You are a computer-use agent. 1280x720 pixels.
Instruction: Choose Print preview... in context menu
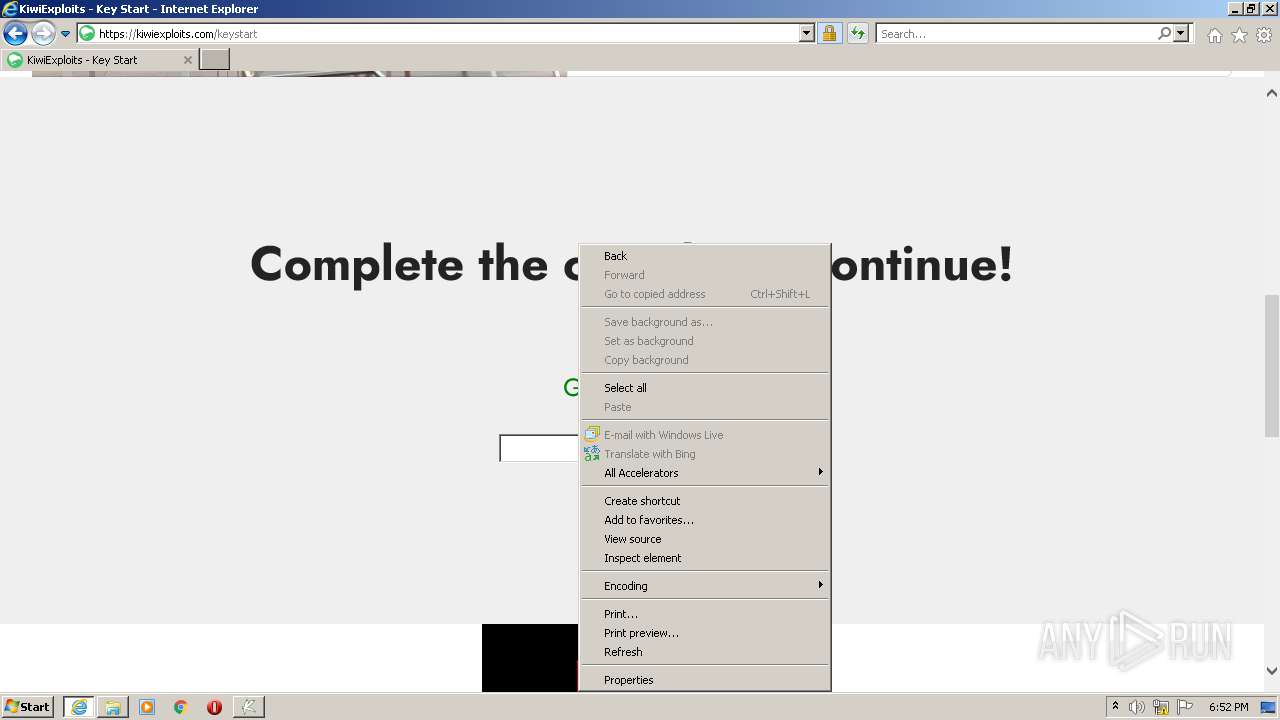point(705,633)
